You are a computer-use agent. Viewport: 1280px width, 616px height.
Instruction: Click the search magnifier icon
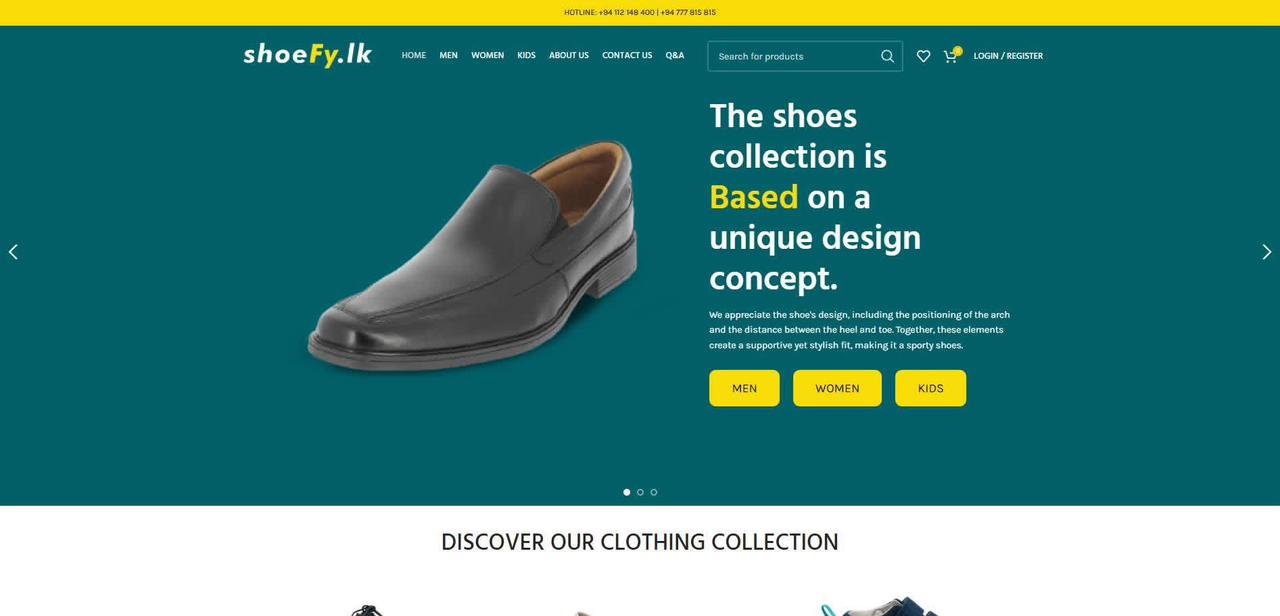(x=887, y=56)
